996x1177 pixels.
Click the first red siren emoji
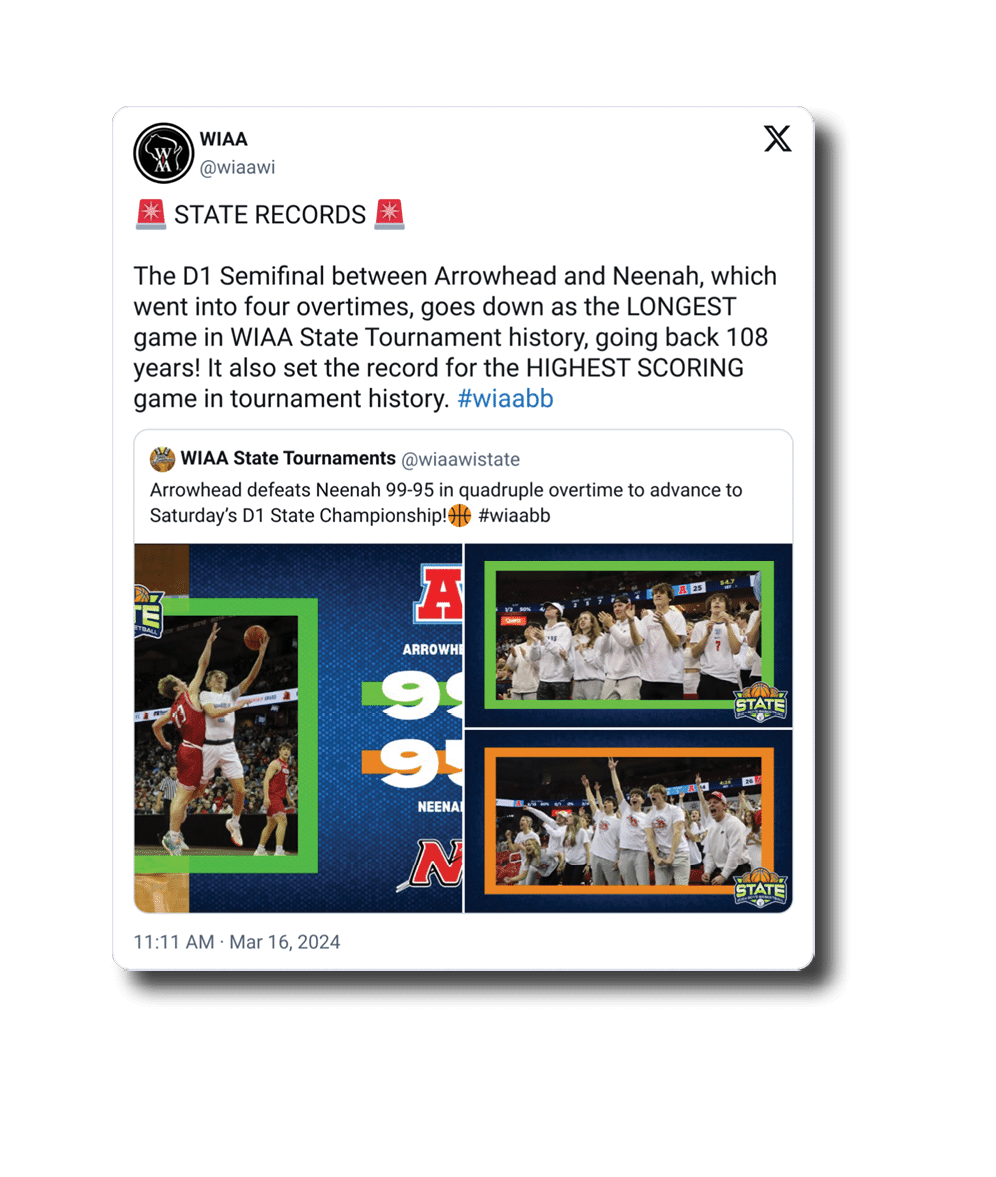[151, 214]
